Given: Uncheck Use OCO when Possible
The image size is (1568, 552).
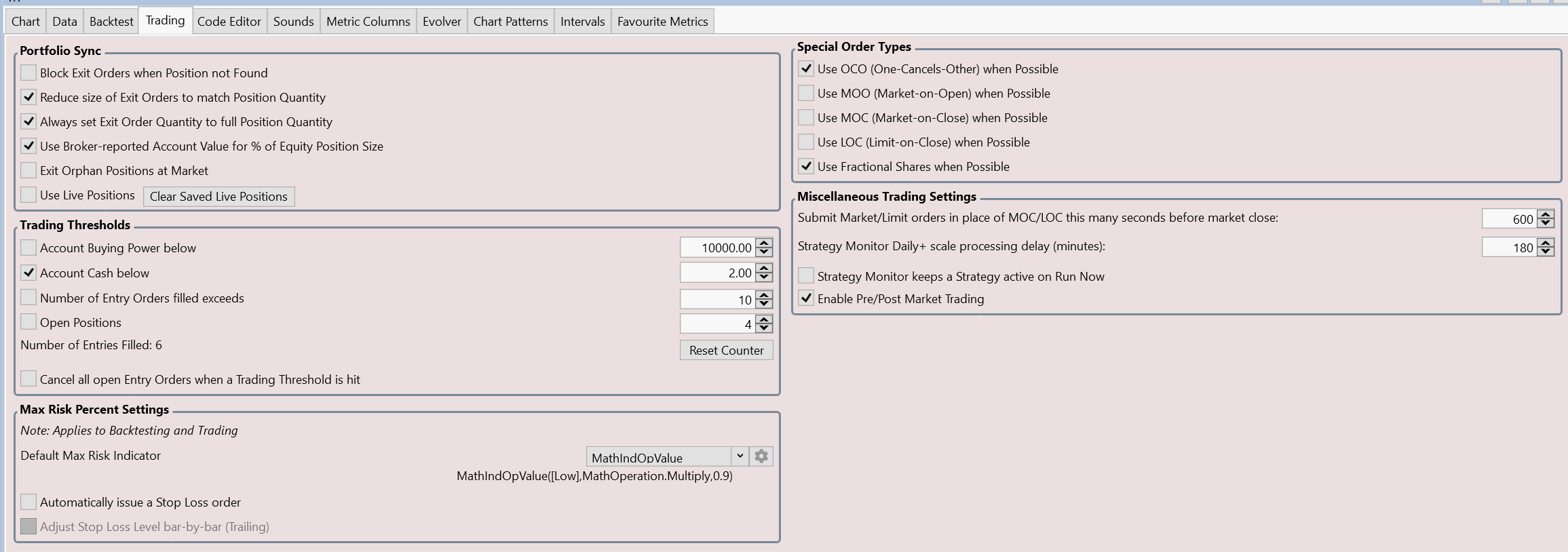Looking at the screenshot, I should [x=806, y=68].
